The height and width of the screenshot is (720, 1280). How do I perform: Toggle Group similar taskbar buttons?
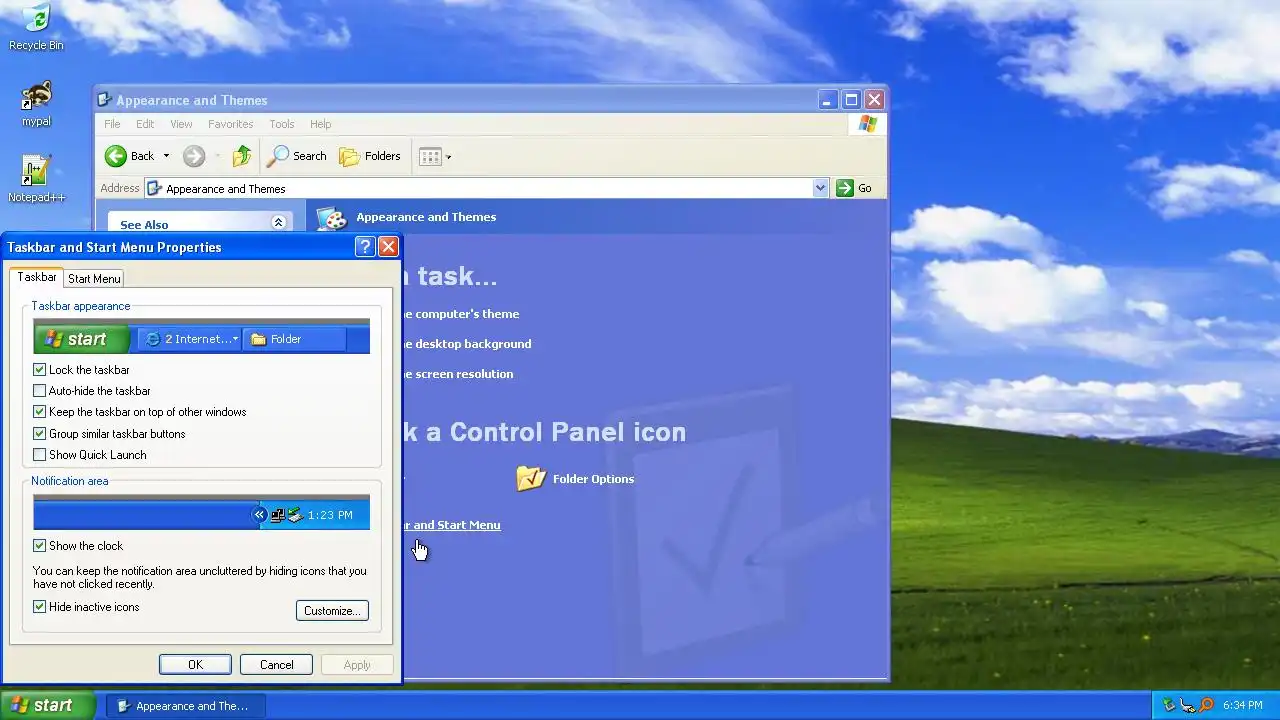[x=40, y=434]
